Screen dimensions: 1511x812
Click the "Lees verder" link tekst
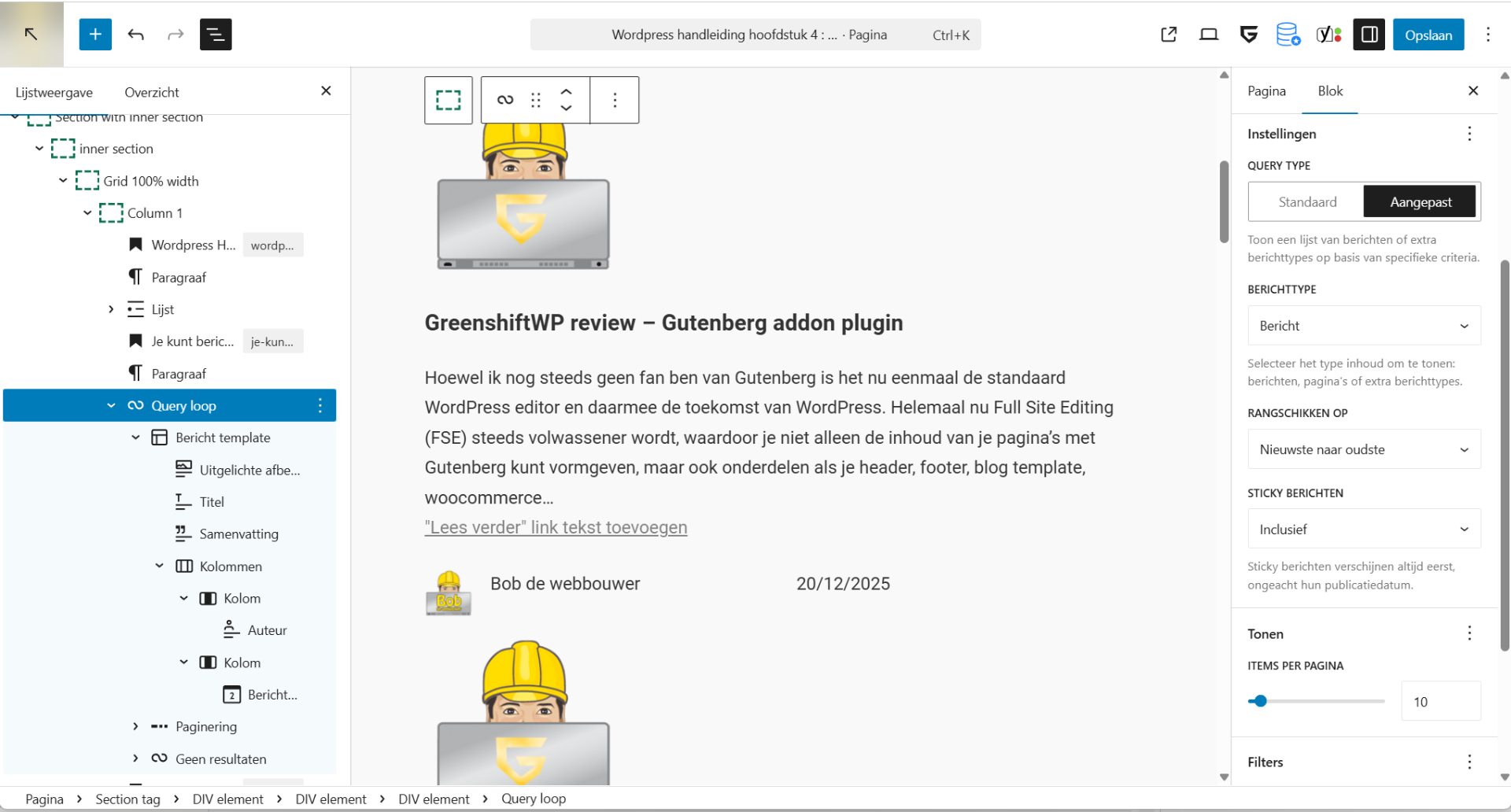[556, 527]
